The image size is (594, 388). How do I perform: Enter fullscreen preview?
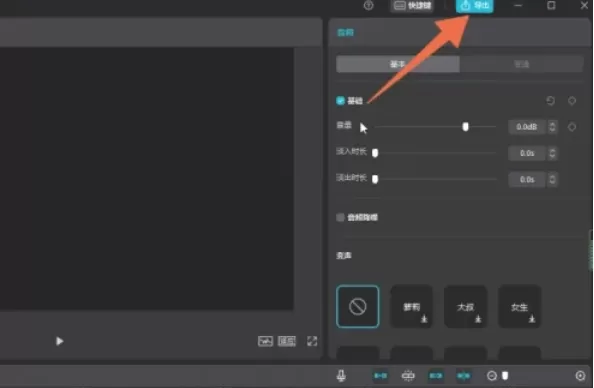[x=312, y=341]
